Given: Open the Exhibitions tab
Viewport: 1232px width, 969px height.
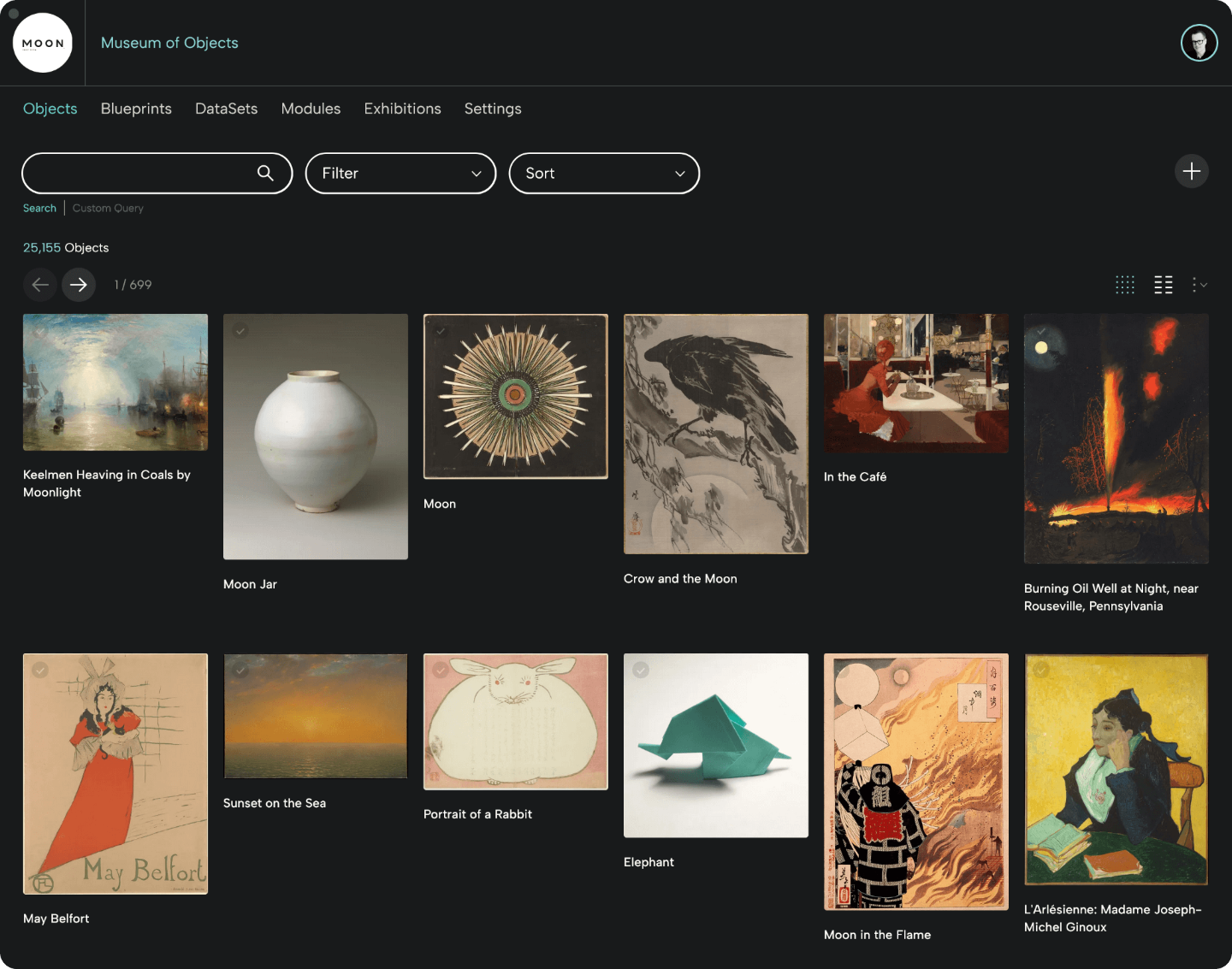Looking at the screenshot, I should point(402,109).
